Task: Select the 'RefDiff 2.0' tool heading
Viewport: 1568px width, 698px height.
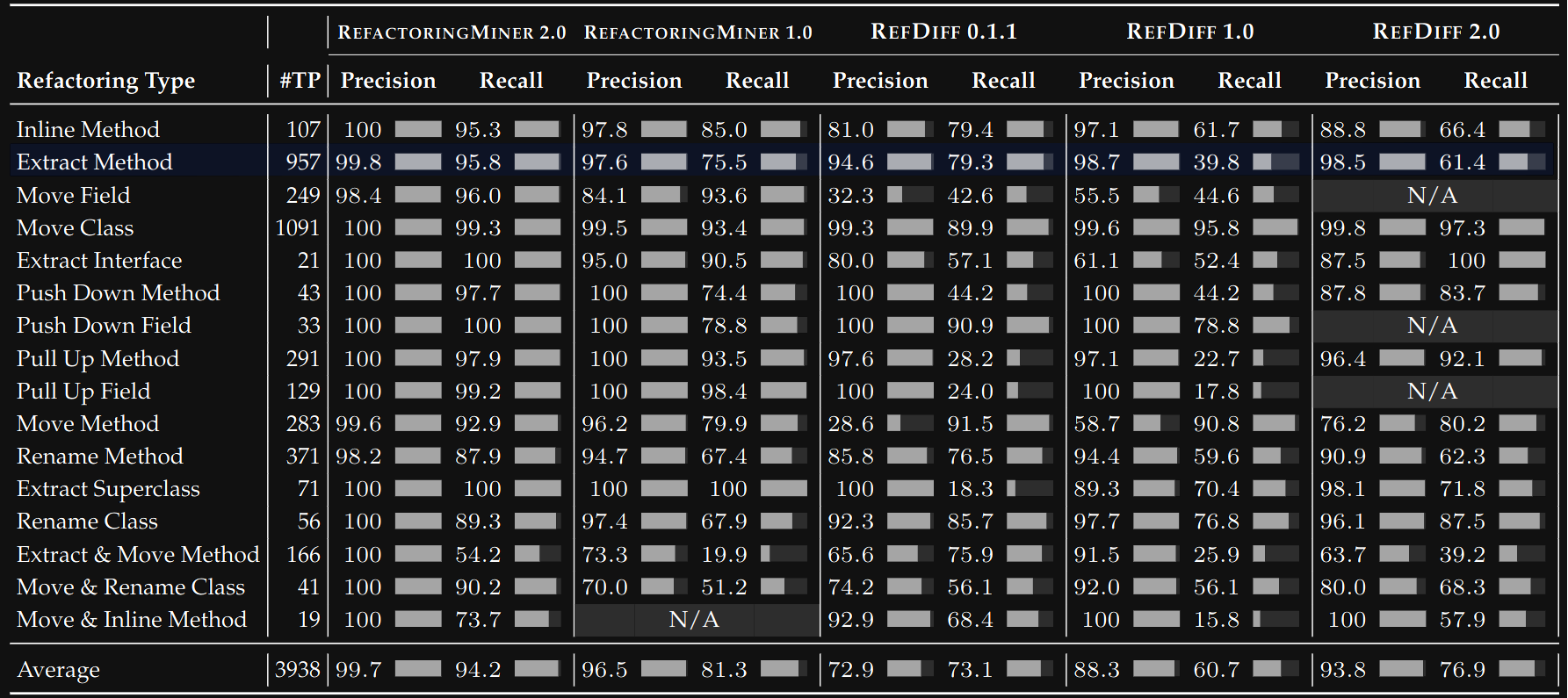Action: (x=1435, y=32)
